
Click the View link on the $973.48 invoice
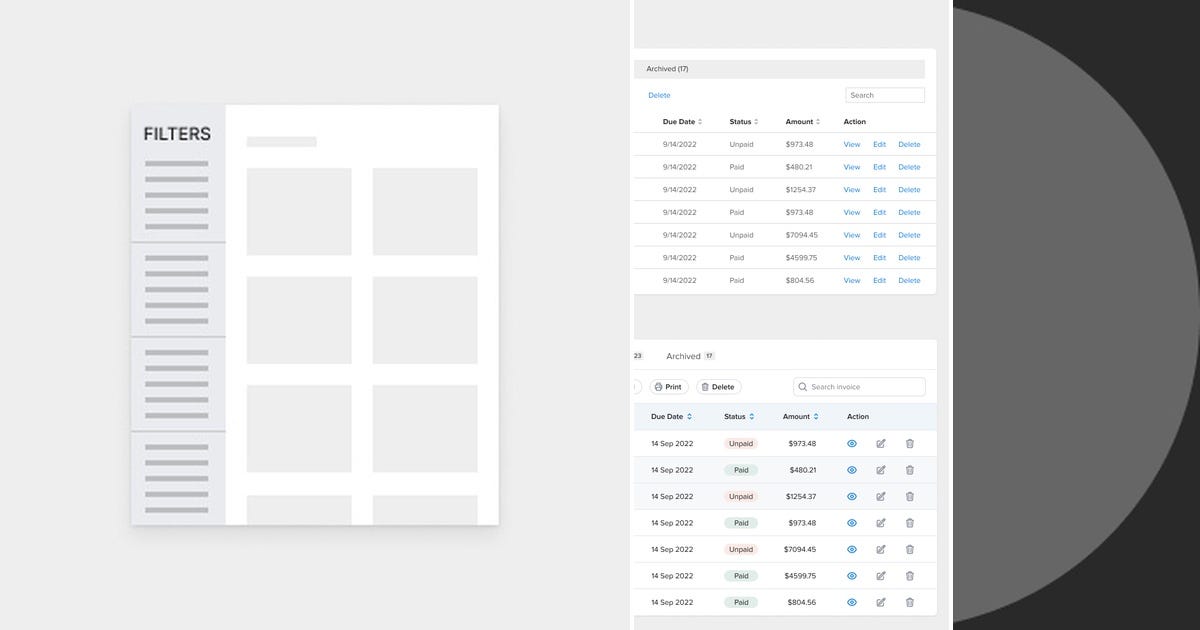point(851,144)
